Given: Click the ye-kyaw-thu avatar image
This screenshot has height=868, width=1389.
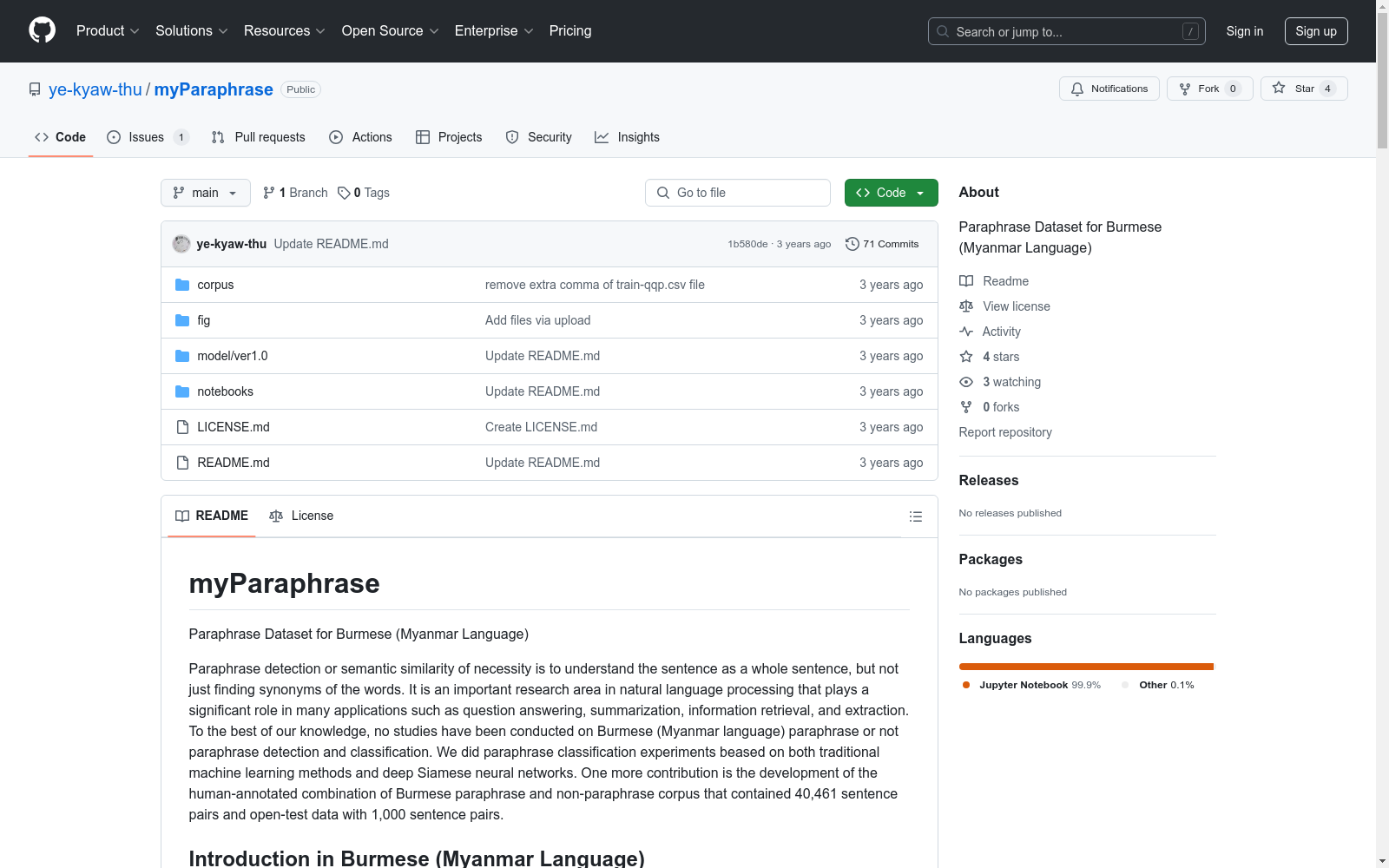Looking at the screenshot, I should tap(181, 244).
